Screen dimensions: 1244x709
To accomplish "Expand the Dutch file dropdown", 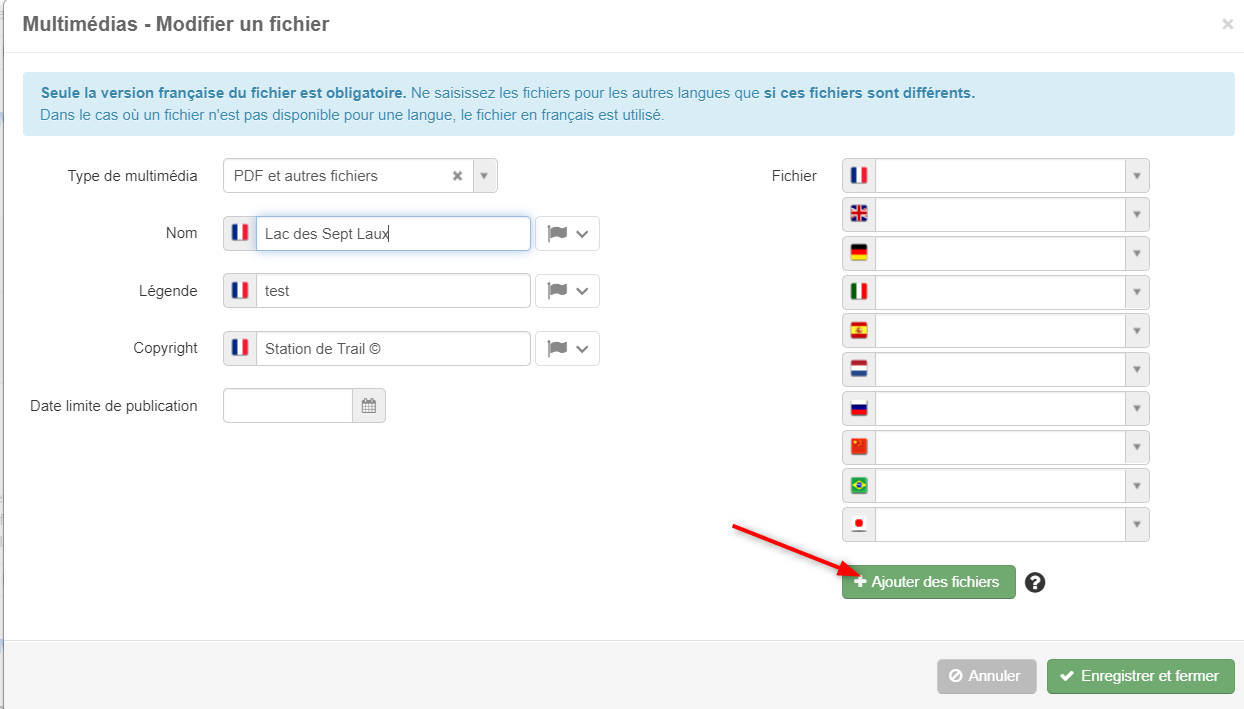I will [1137, 370].
